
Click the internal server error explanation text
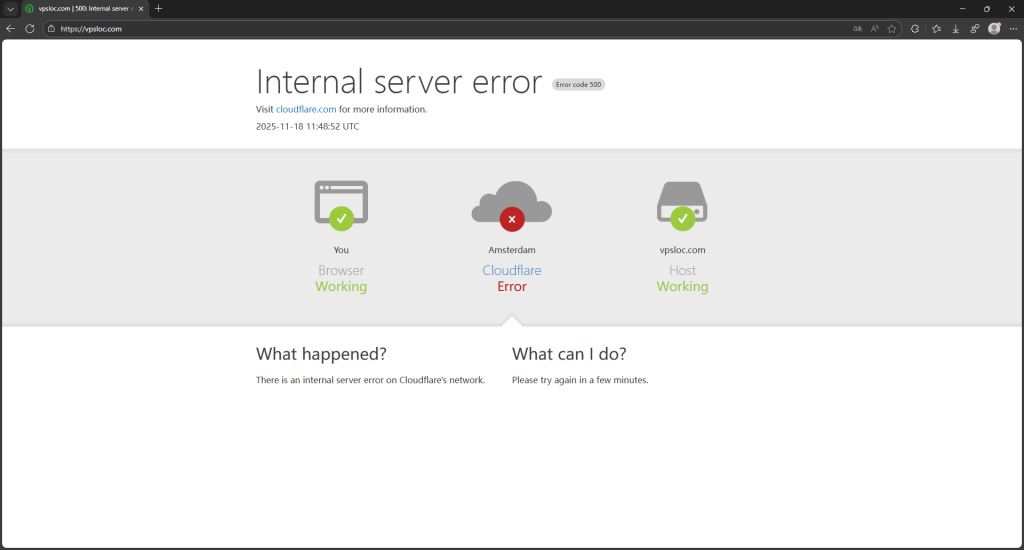click(370, 380)
